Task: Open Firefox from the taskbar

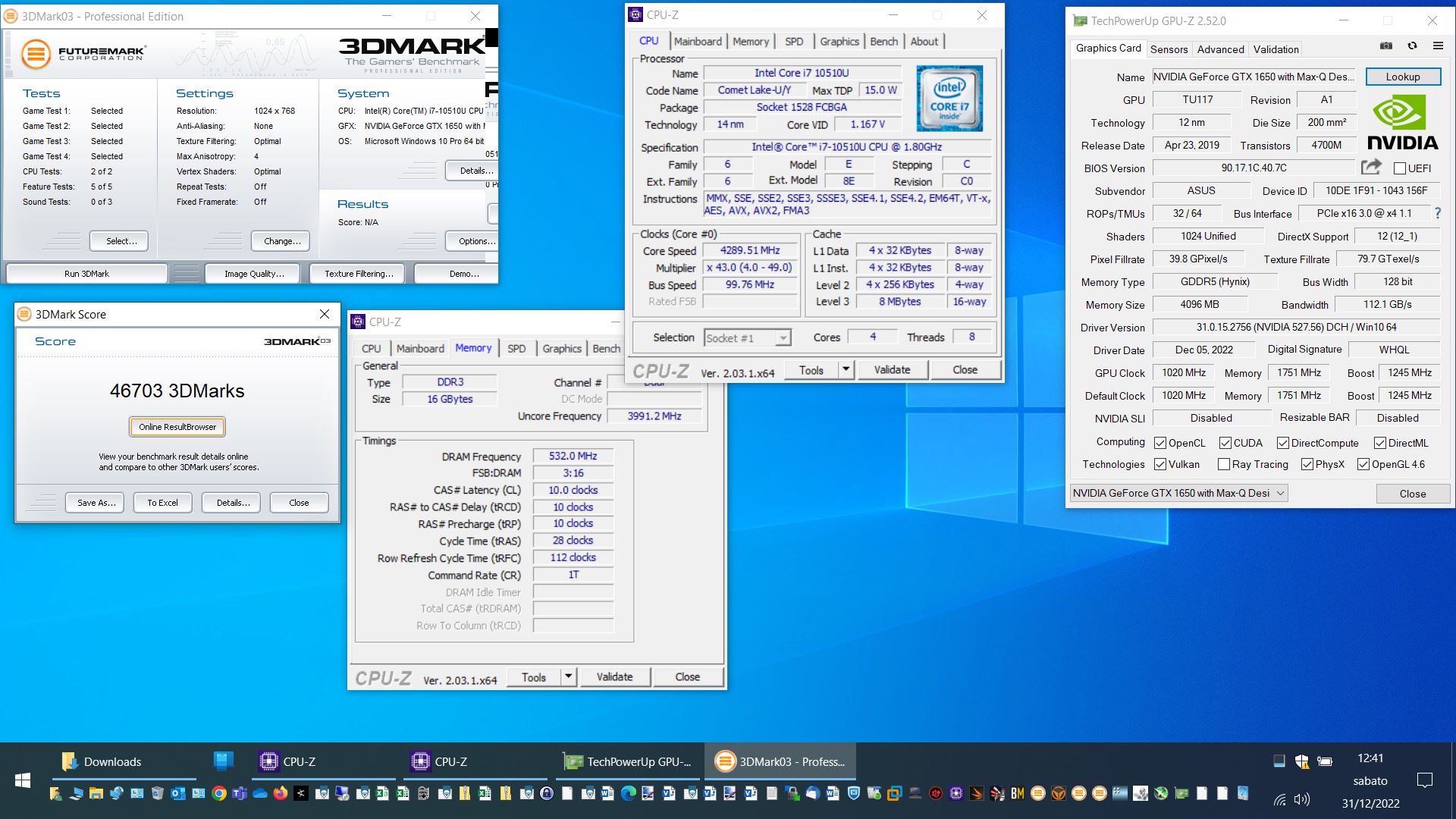Action: click(281, 793)
